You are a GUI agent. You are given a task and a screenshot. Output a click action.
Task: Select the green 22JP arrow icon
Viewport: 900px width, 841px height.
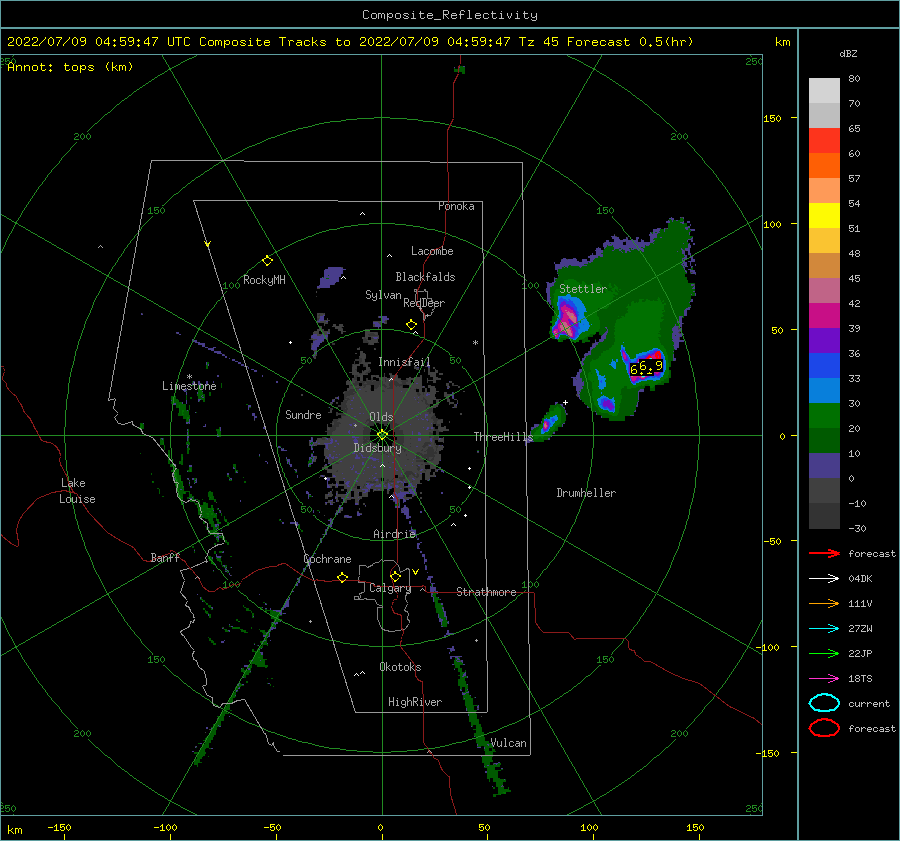(824, 653)
